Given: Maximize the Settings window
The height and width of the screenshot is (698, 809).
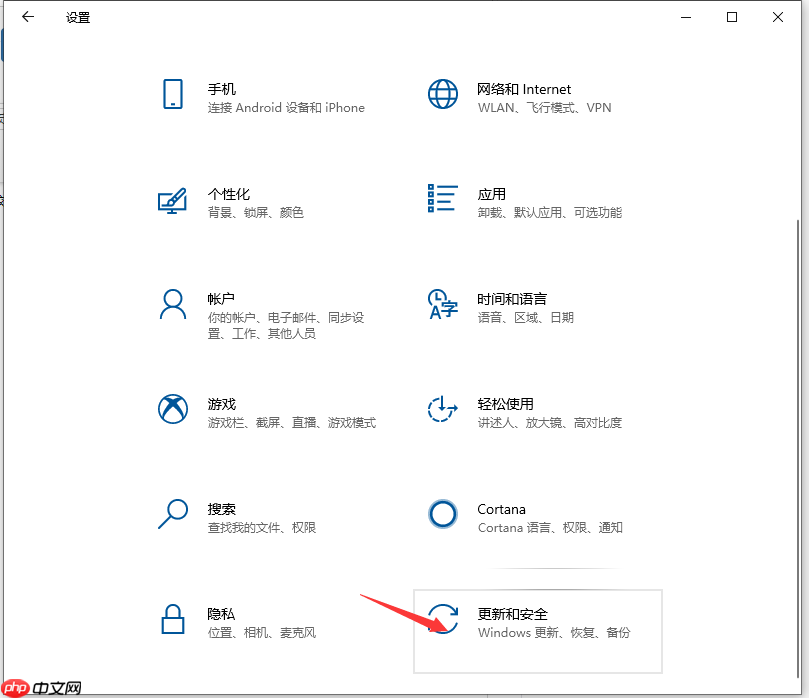Looking at the screenshot, I should point(731,17).
